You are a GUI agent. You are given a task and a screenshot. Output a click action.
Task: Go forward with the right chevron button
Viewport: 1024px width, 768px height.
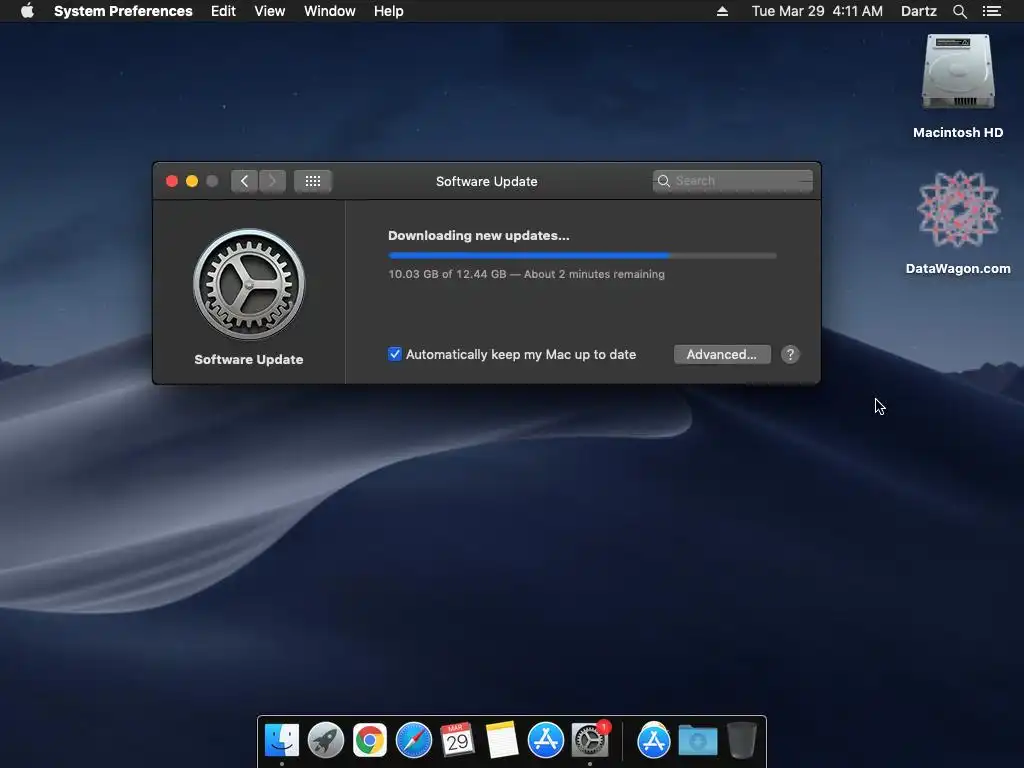pos(272,181)
